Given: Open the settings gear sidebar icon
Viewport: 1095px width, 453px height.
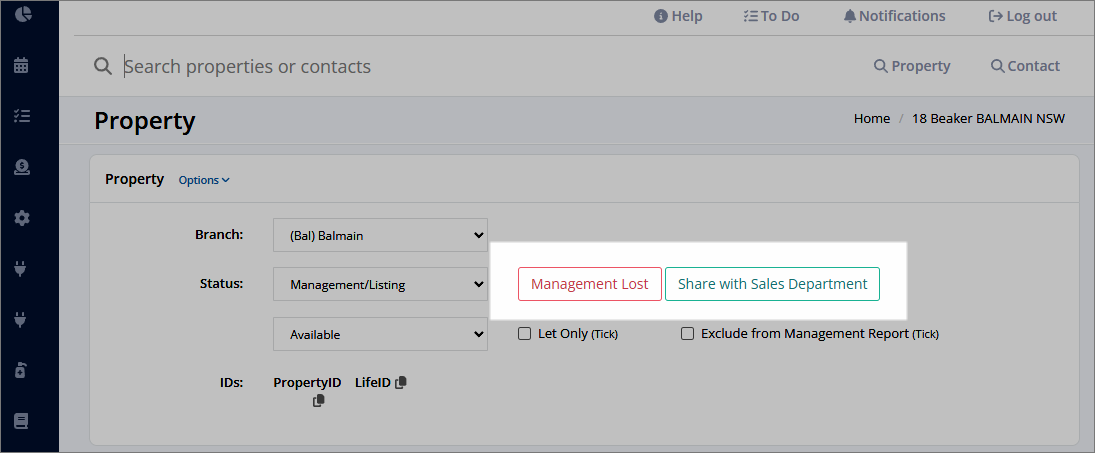Looking at the screenshot, I should pos(22,218).
